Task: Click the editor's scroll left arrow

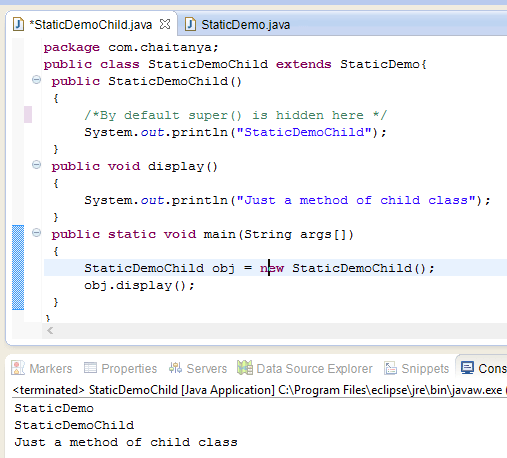Action: tap(50, 331)
